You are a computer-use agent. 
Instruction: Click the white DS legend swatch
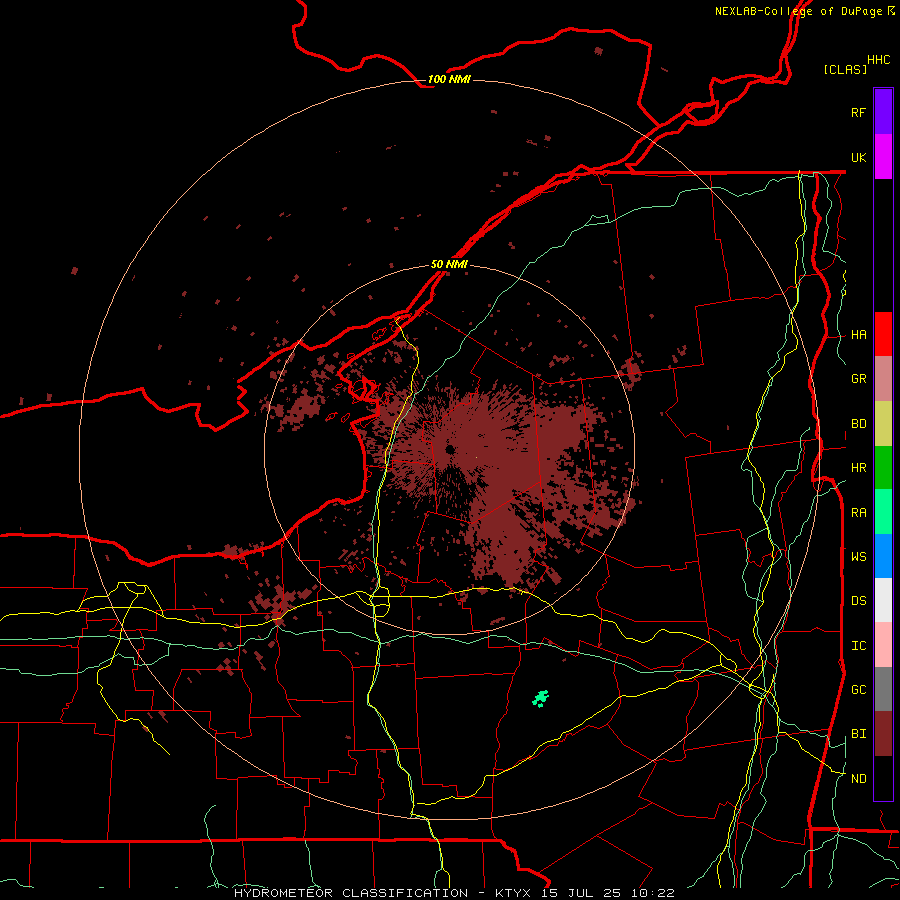[883, 600]
